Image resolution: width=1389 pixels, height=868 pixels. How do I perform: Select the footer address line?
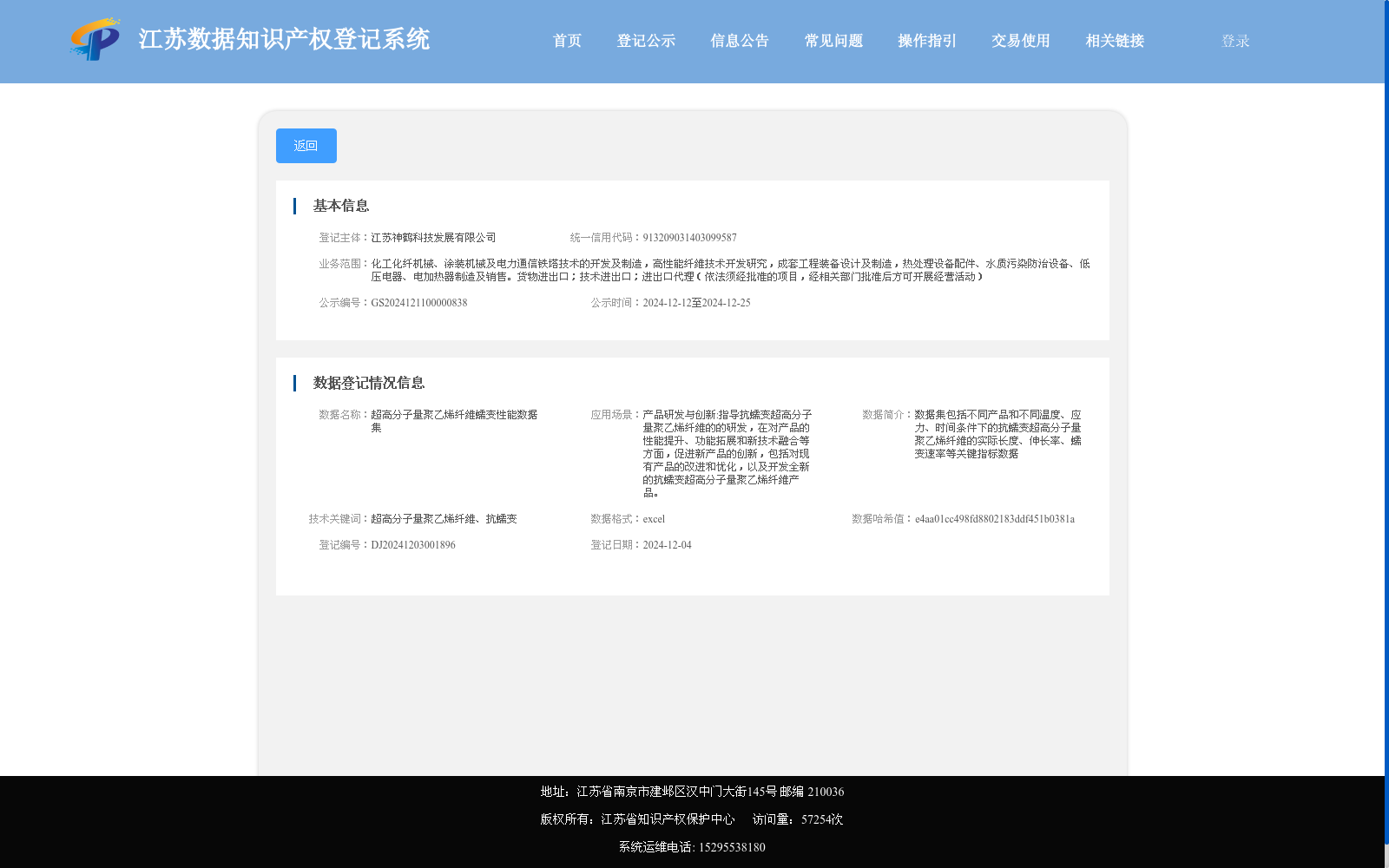point(692,792)
